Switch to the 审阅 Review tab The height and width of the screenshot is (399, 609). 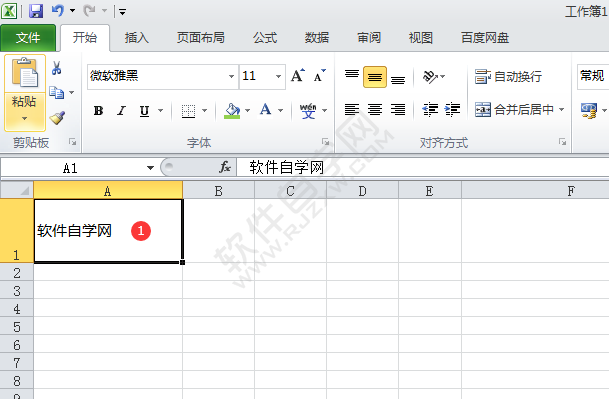(x=369, y=38)
